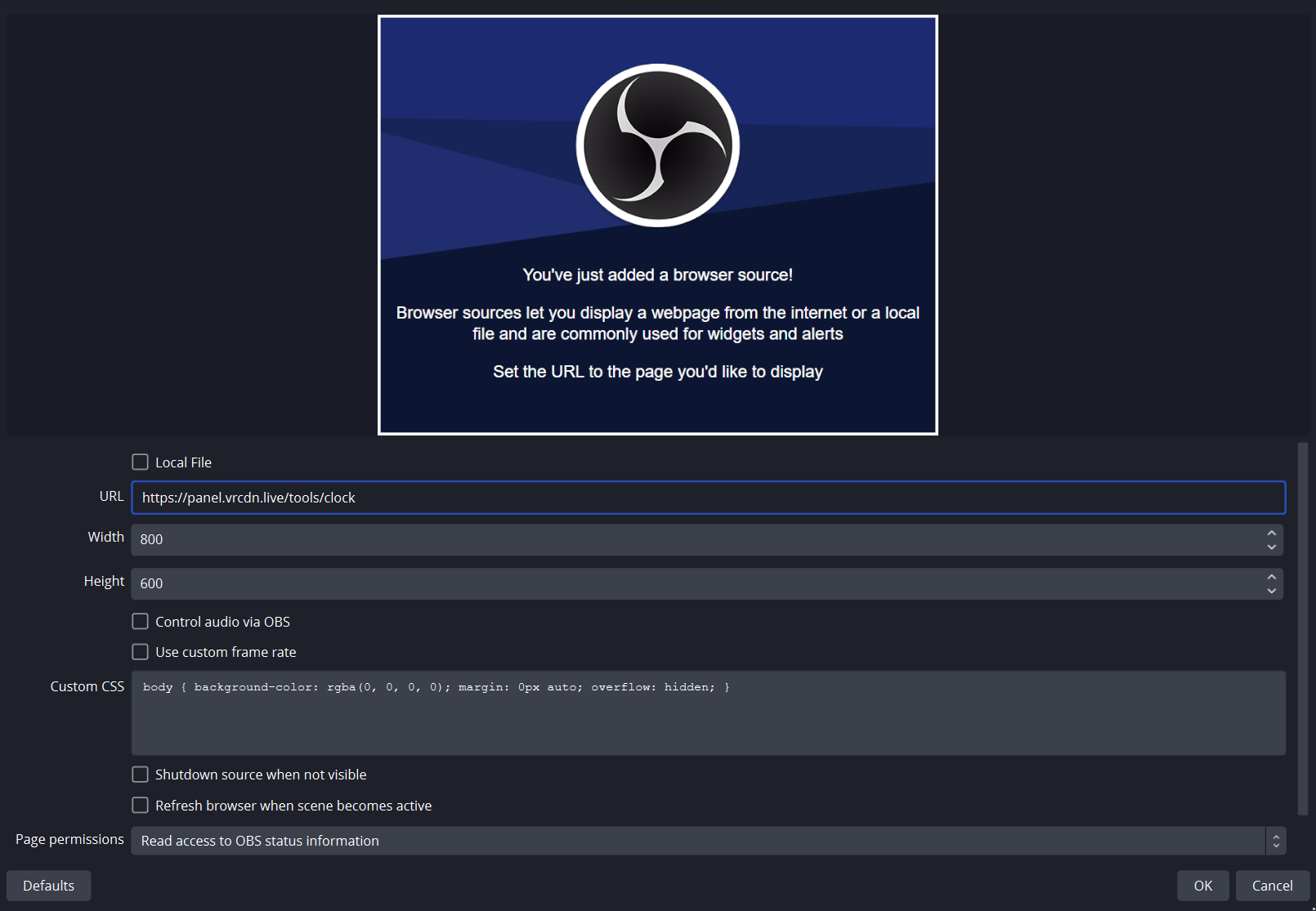Click inside the Custom CSS text area
The height and width of the screenshot is (911, 1316).
point(708,713)
